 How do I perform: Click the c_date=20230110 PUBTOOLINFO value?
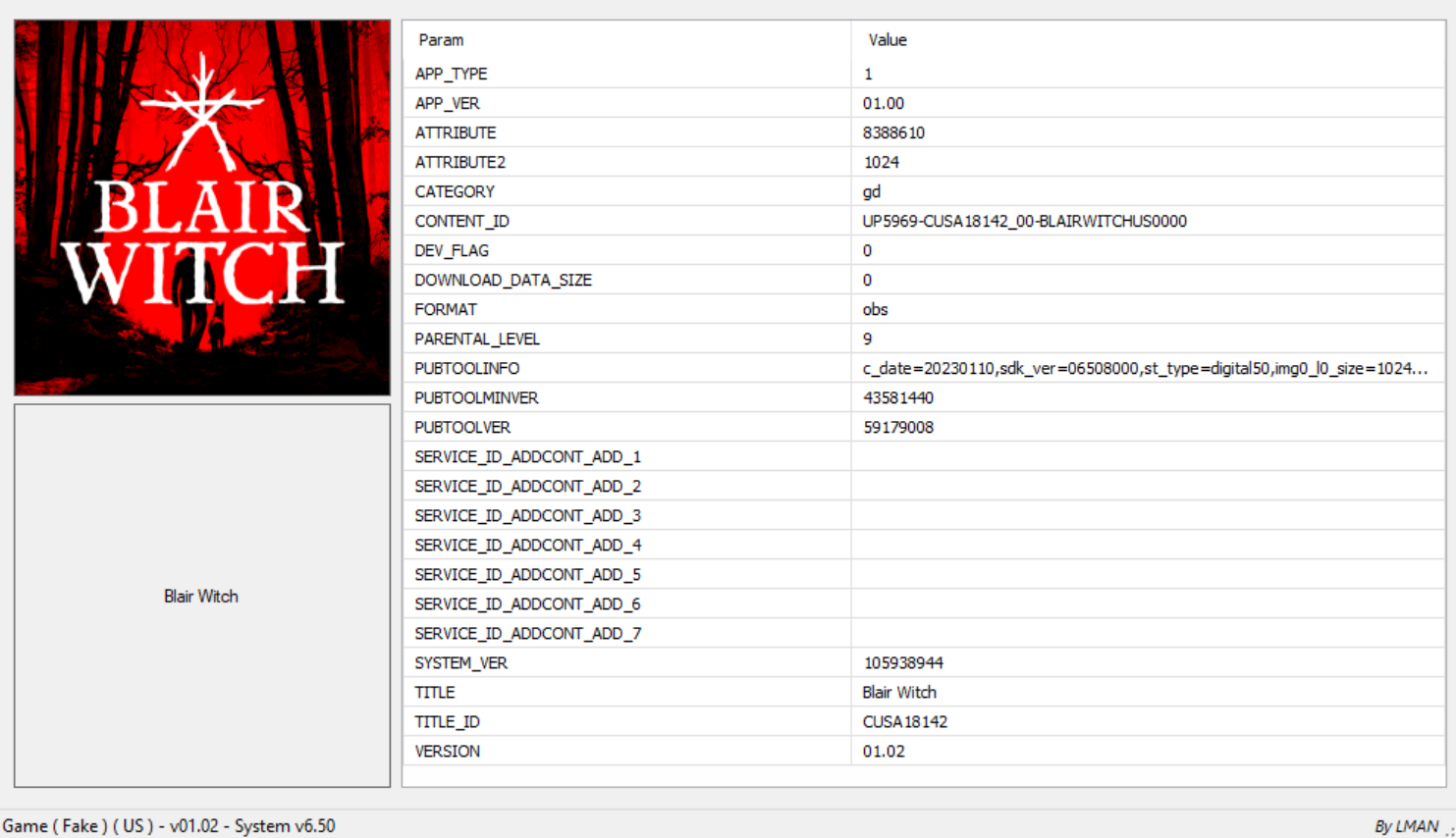point(1145,368)
